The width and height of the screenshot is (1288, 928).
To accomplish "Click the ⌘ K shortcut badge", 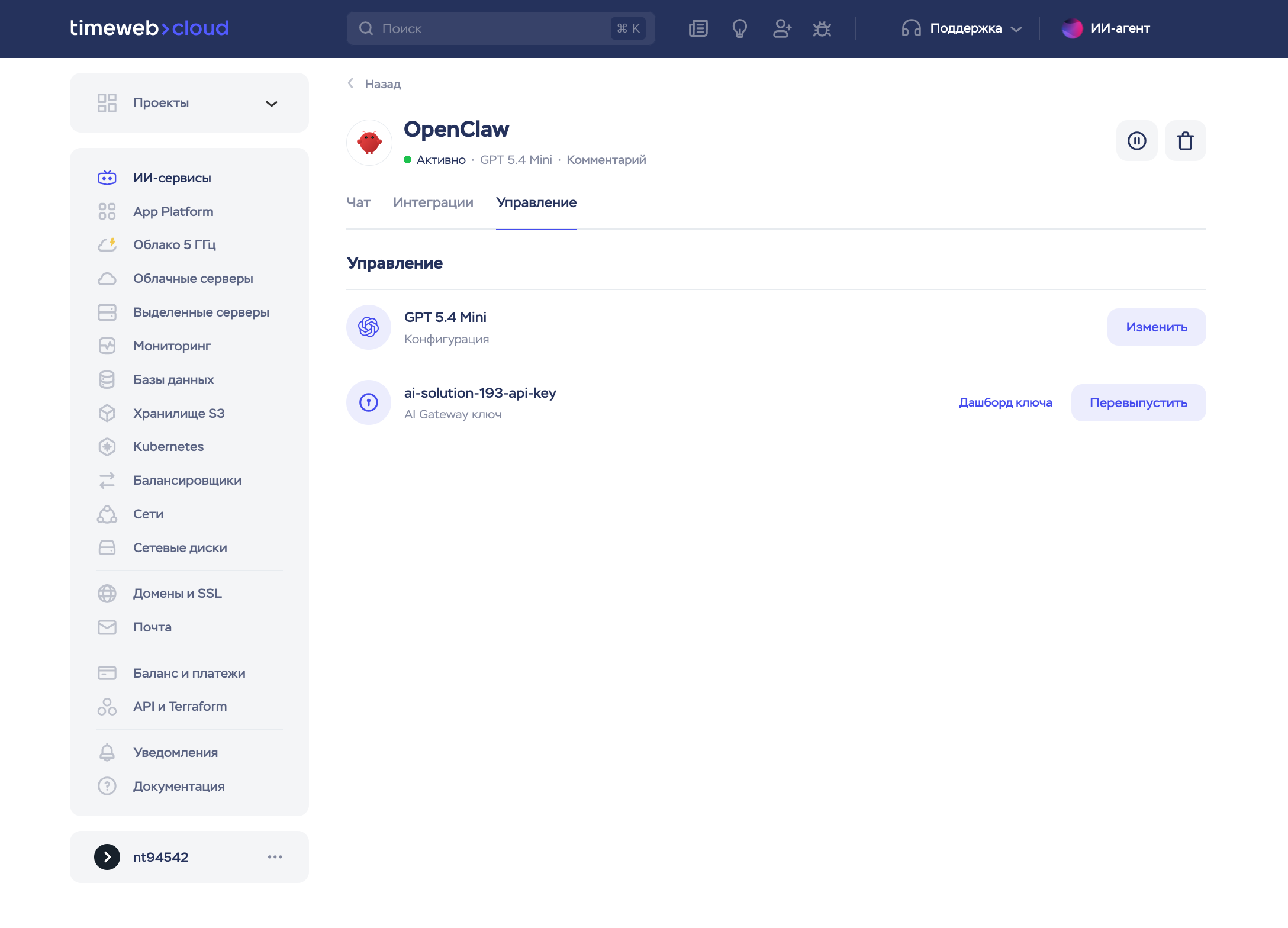I will pyautogui.click(x=628, y=28).
